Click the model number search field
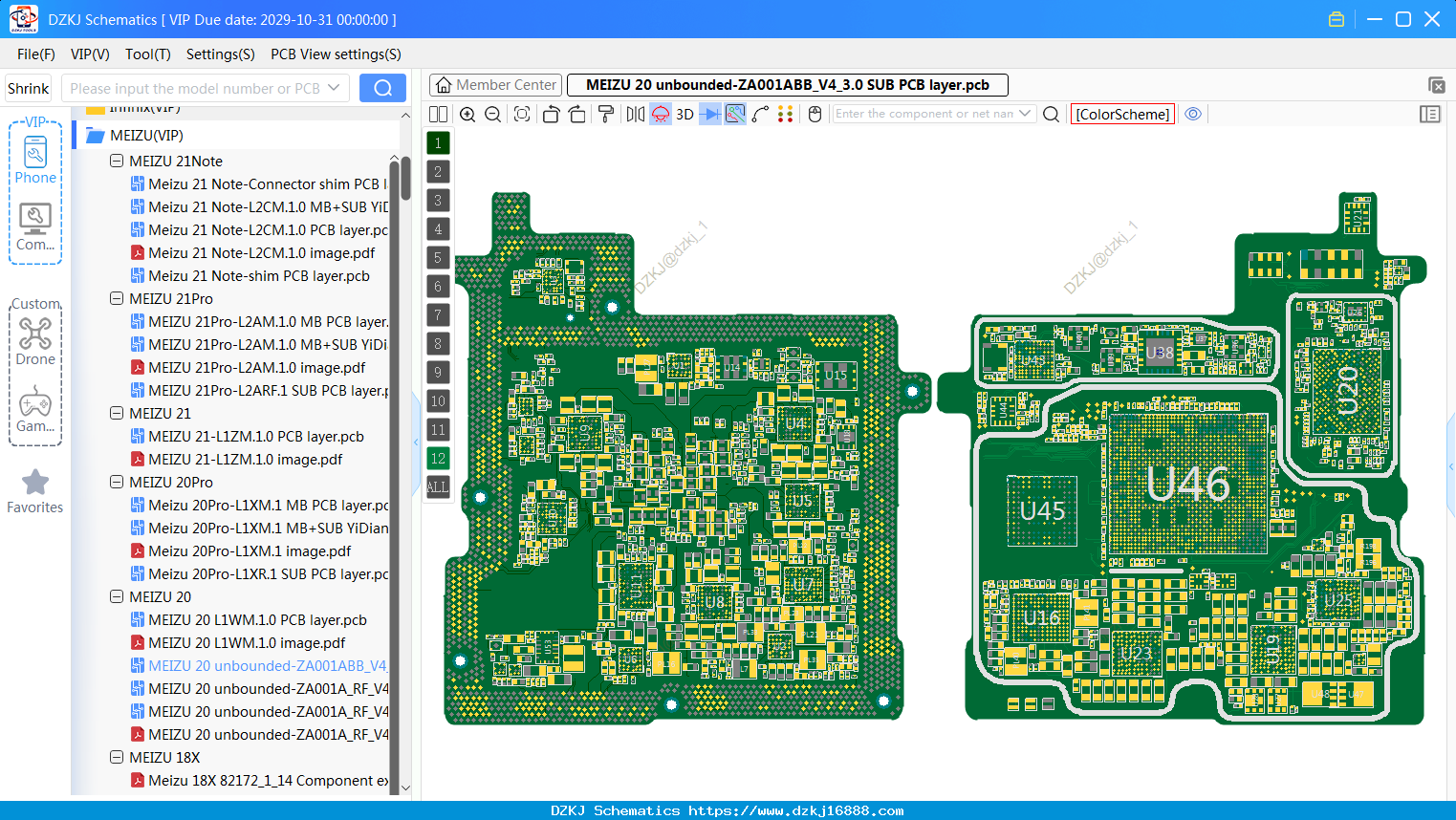 click(196, 88)
